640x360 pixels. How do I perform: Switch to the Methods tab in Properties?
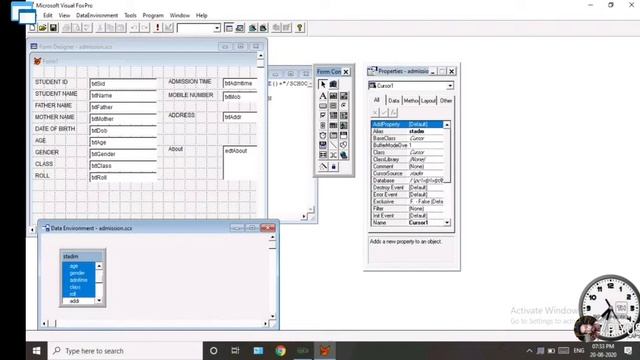pyautogui.click(x=411, y=100)
